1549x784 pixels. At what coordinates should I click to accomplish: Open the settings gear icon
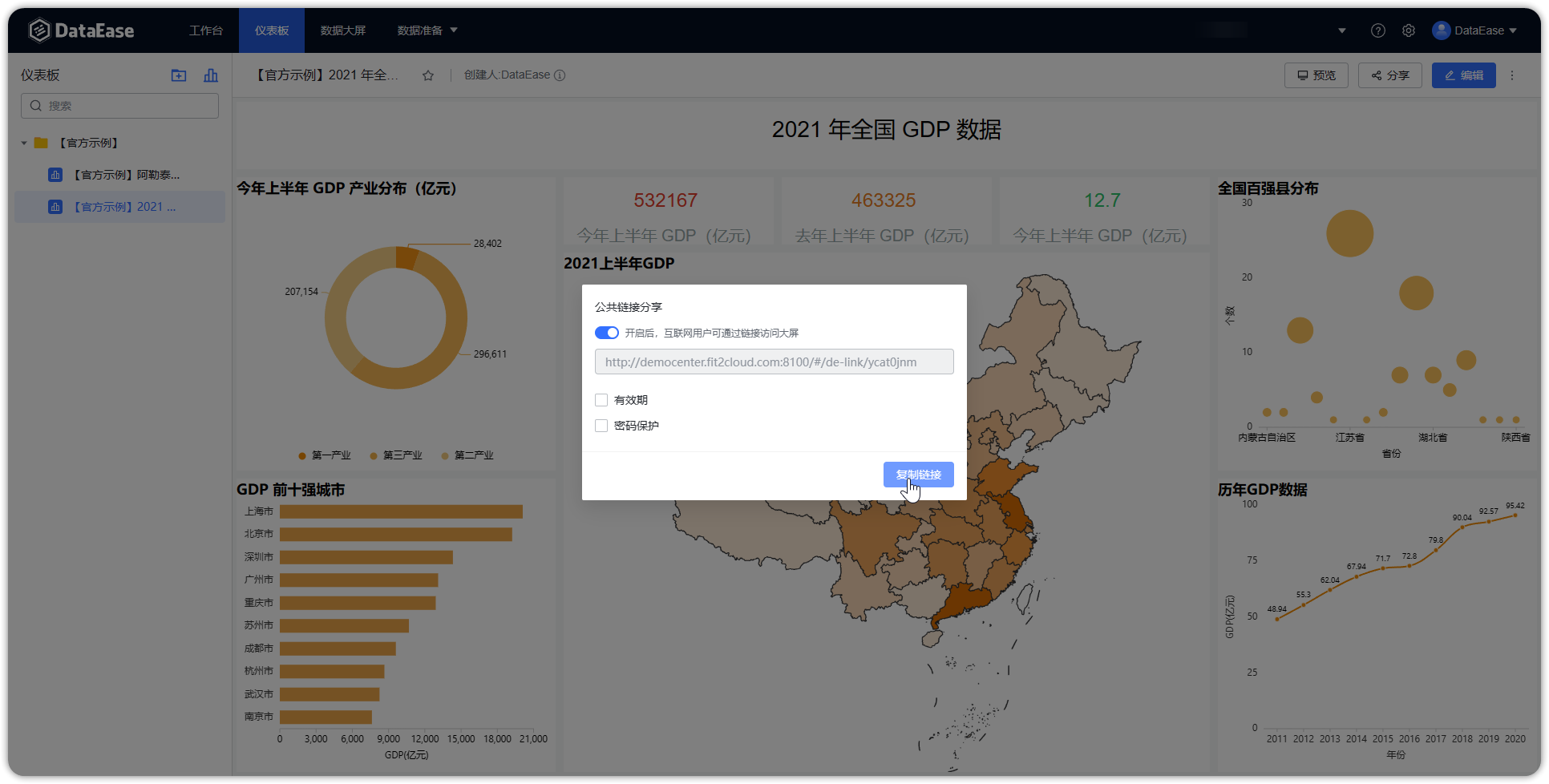coord(1409,30)
